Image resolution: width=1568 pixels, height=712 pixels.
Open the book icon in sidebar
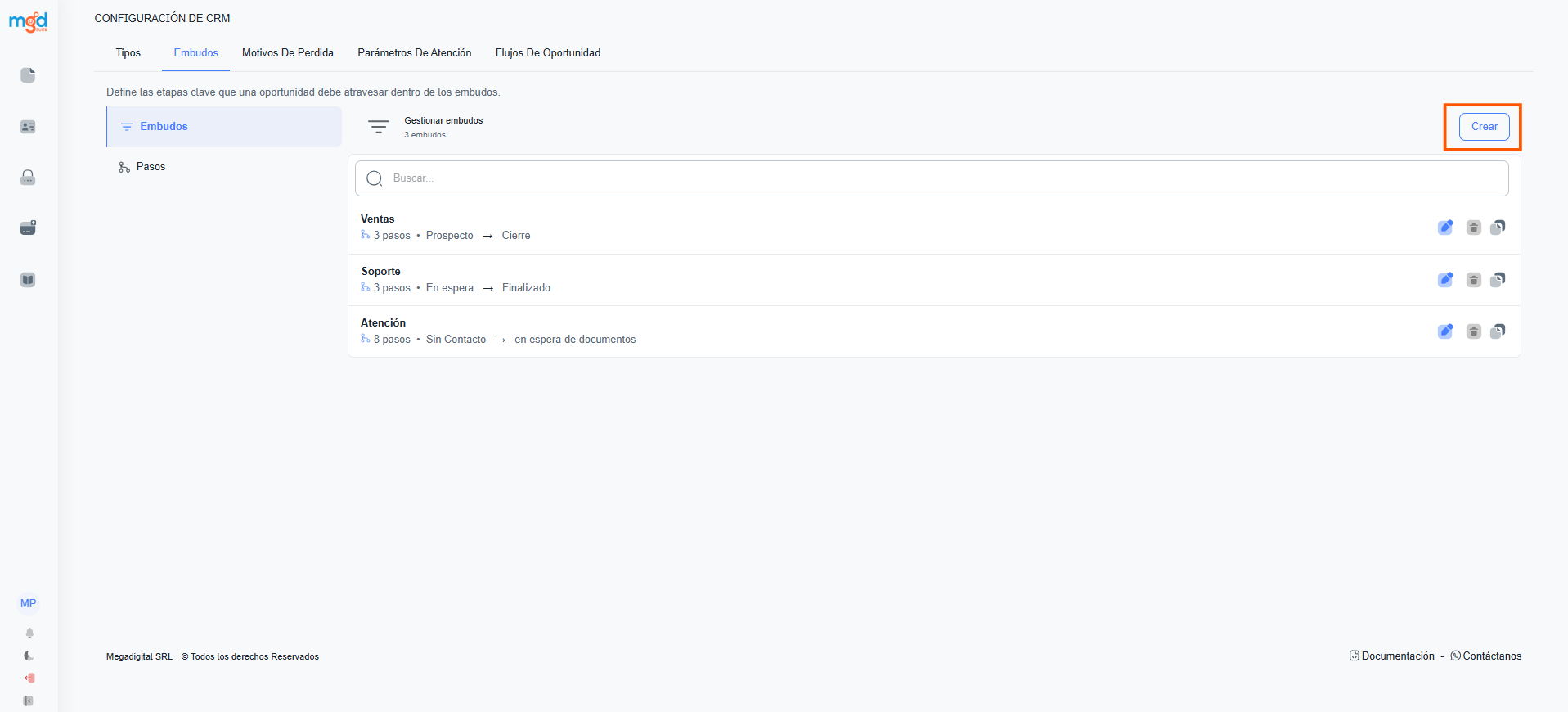coord(28,280)
